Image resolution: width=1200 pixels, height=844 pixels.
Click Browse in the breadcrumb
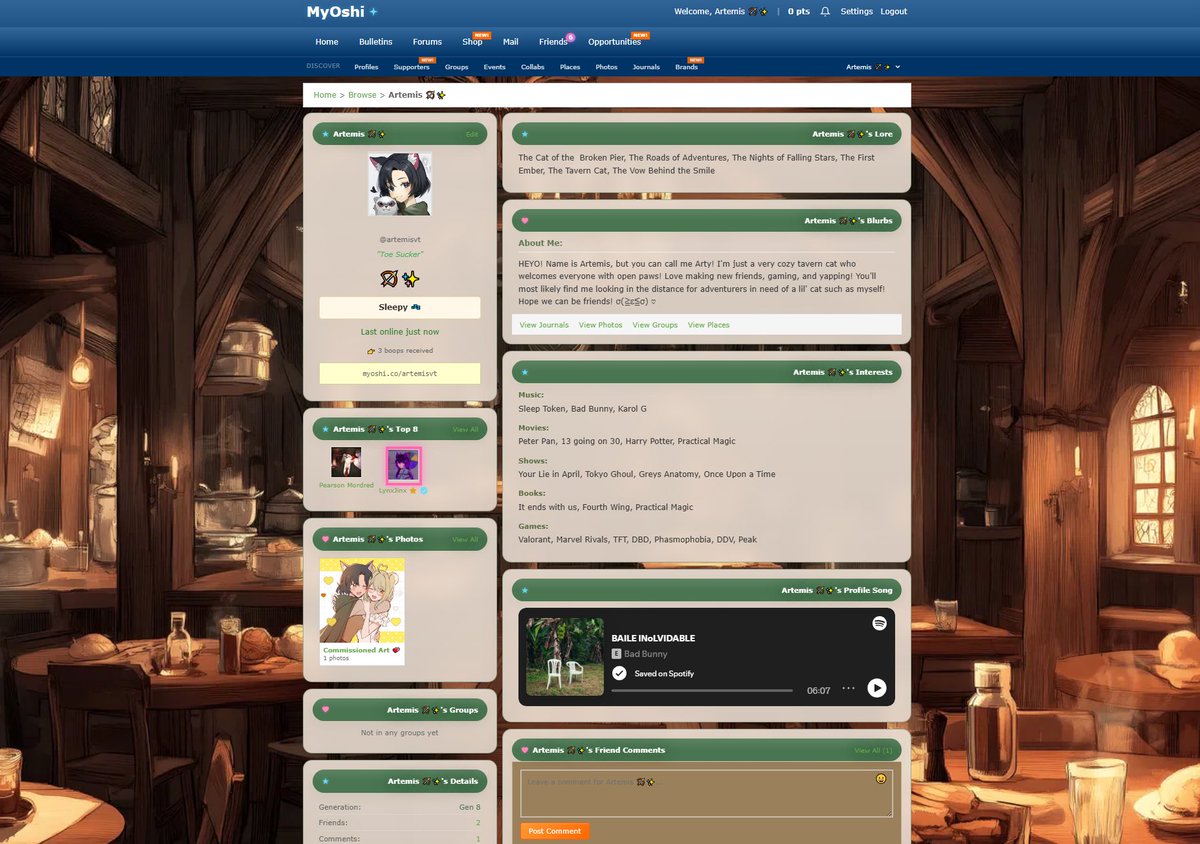tap(362, 95)
